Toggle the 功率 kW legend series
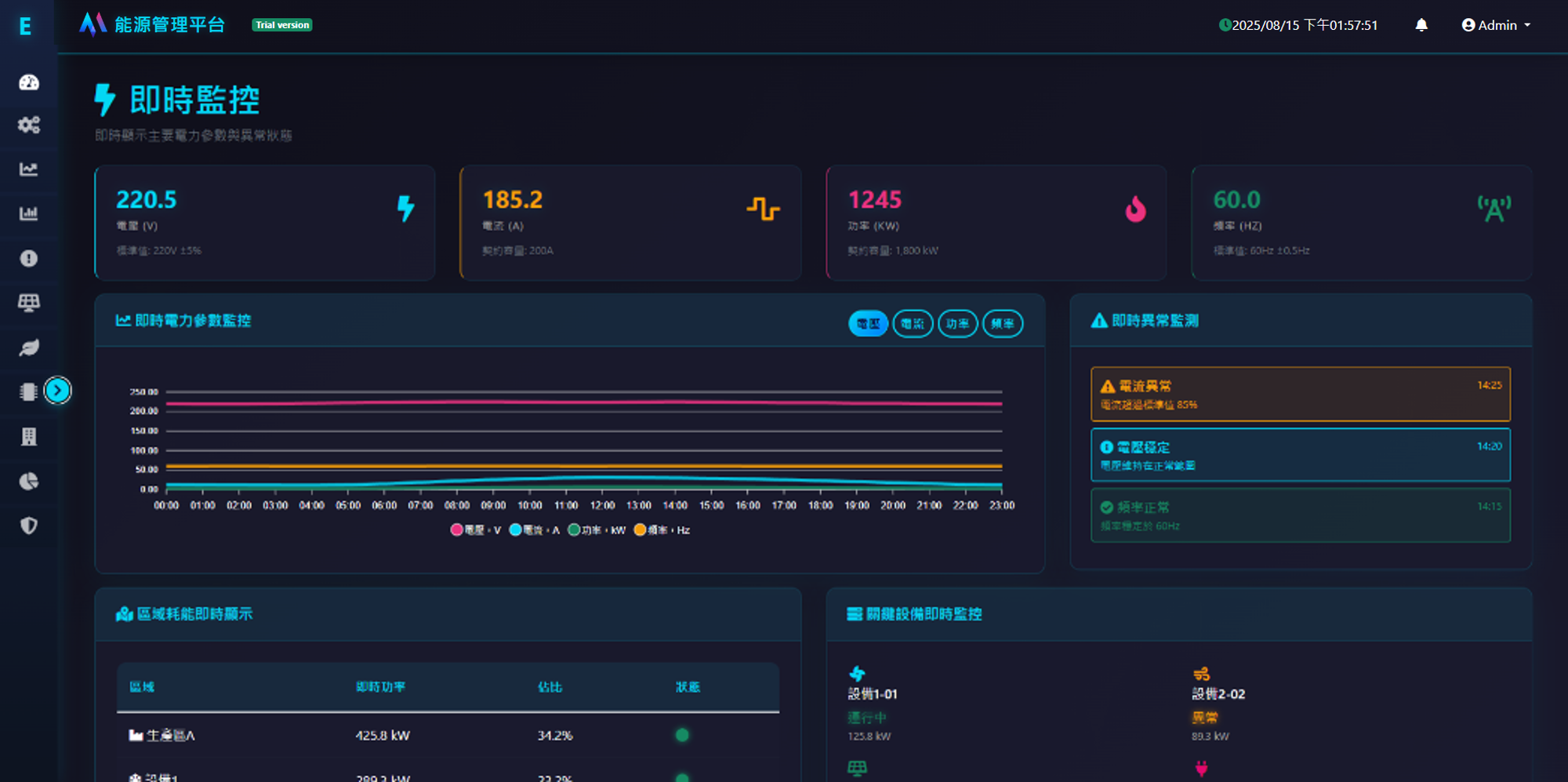This screenshot has height=782, width=1568. (x=597, y=530)
